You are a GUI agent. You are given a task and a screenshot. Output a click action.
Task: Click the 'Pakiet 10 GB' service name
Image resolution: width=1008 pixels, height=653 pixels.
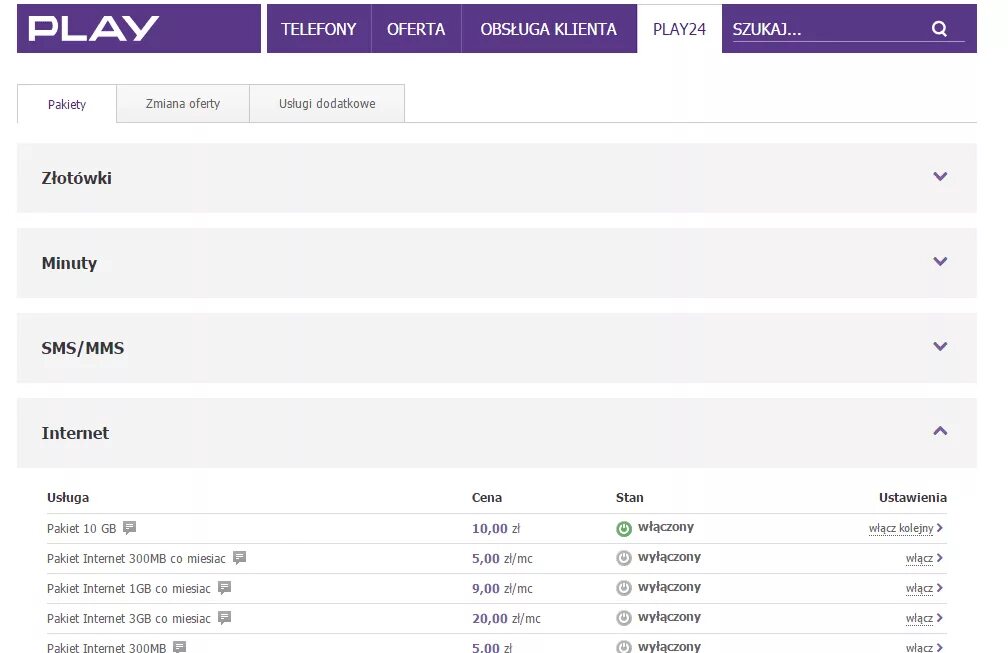tap(82, 528)
